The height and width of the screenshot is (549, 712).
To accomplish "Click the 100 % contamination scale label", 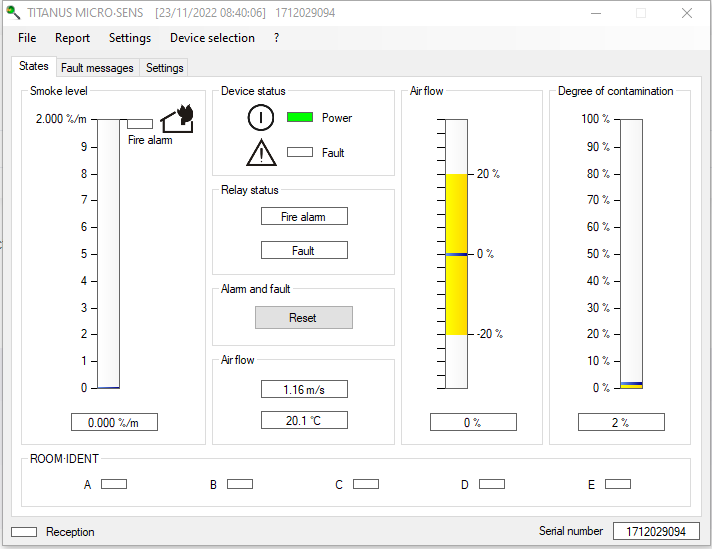I will click(x=596, y=119).
